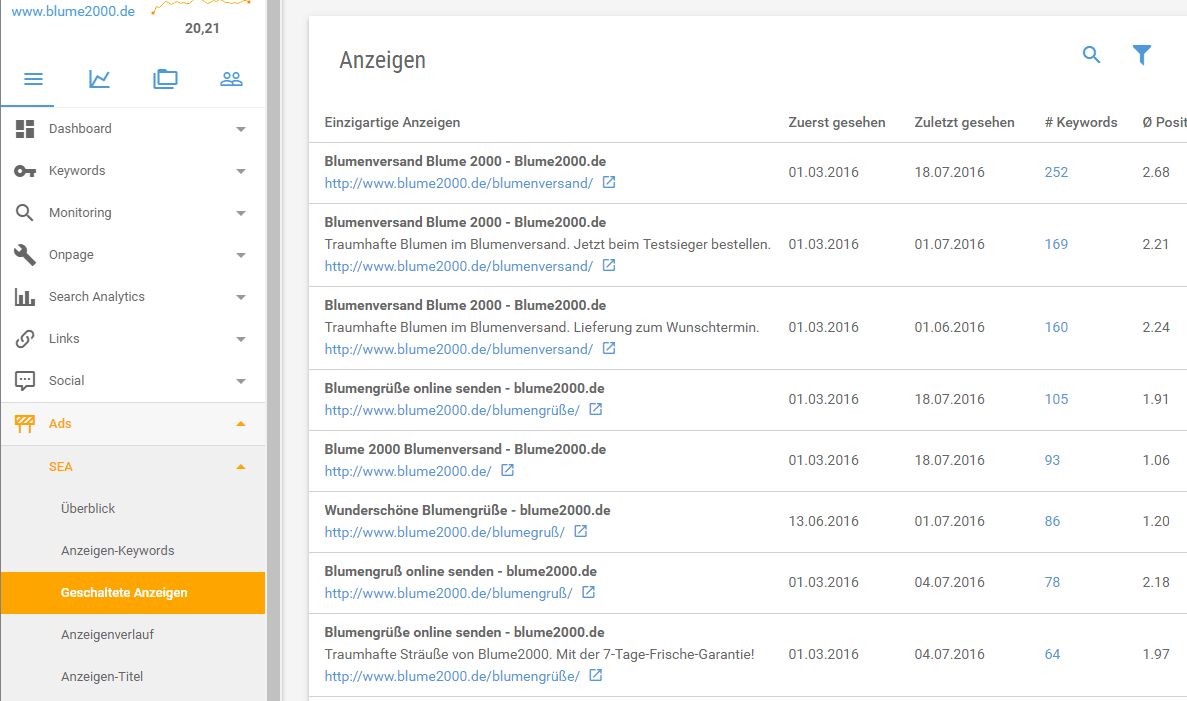Click the Dashboard grid icon
The image size is (1187, 701).
[25, 129]
